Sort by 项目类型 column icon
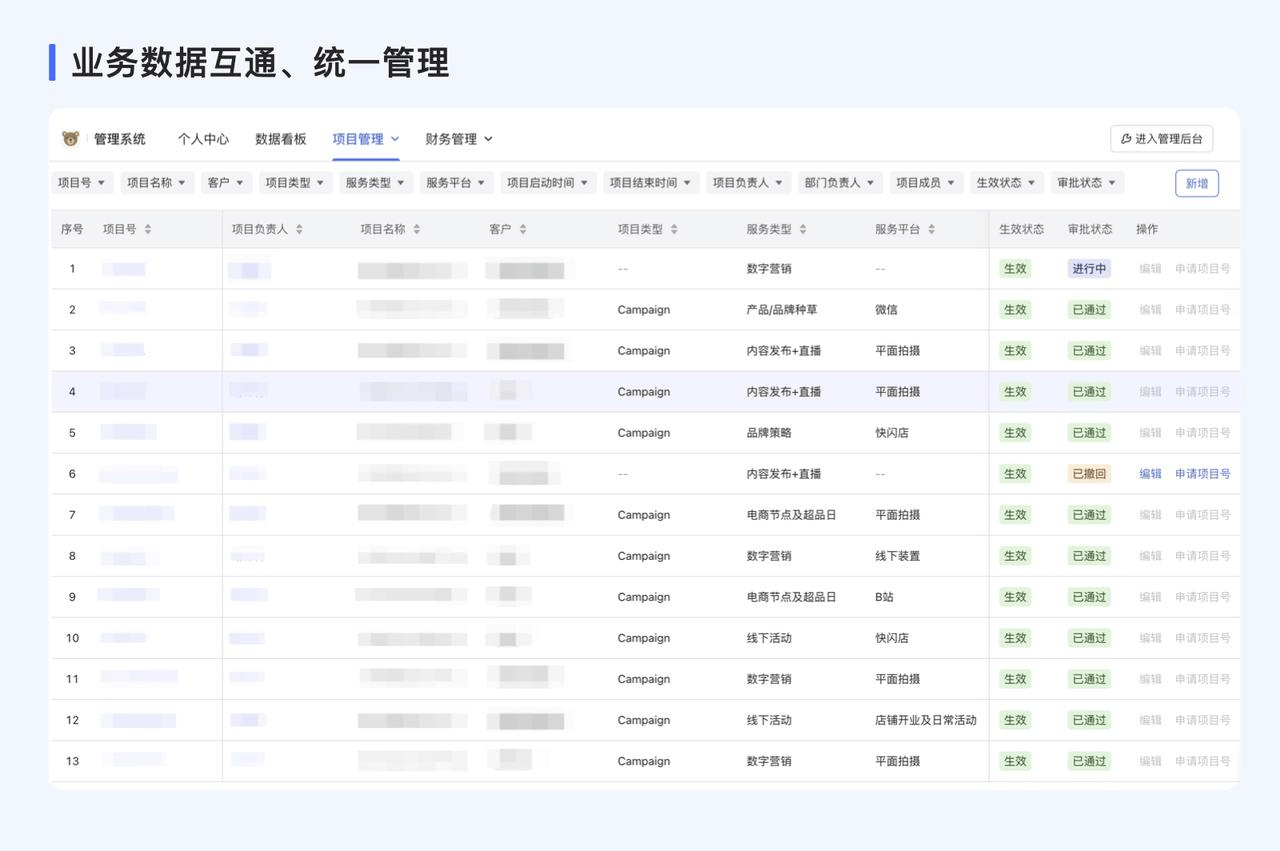The width and height of the screenshot is (1280, 851). [x=674, y=229]
